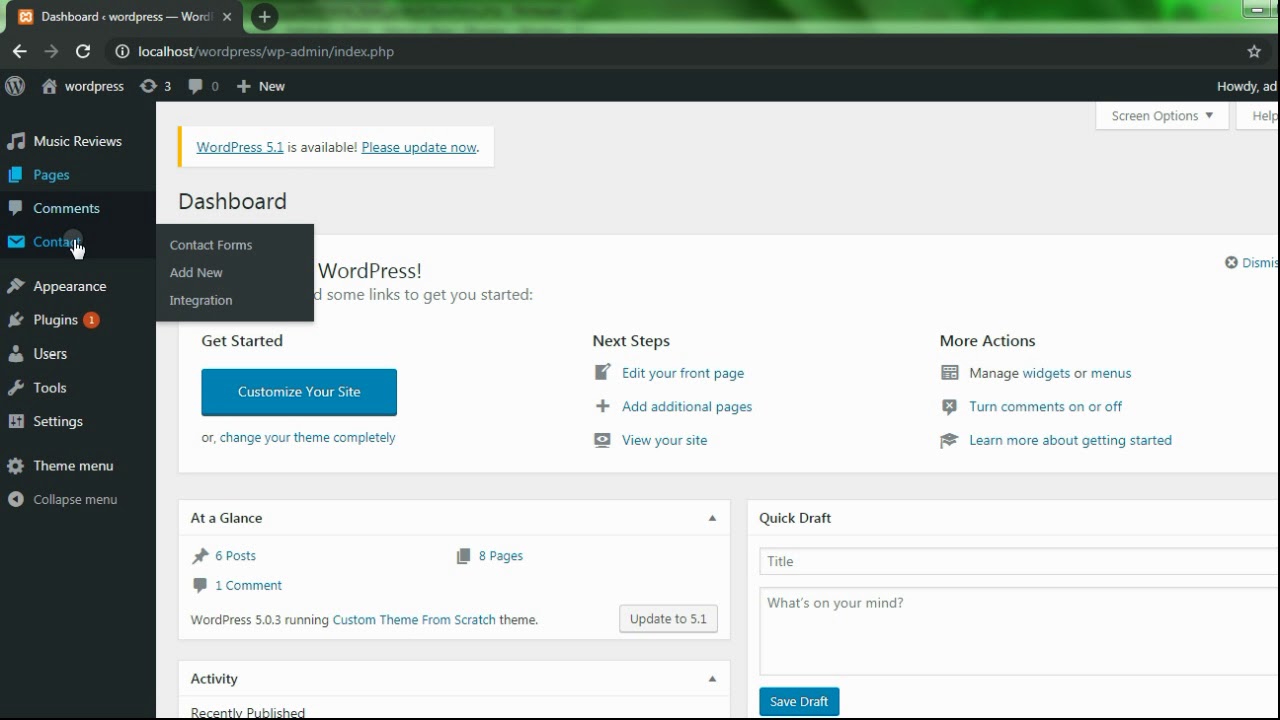Expand the Screen Options dropdown
Image resolution: width=1280 pixels, height=720 pixels.
(x=1162, y=116)
